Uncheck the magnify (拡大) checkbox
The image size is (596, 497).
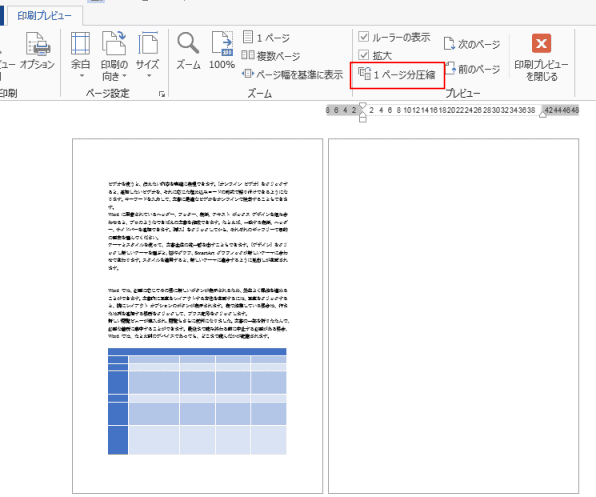point(364,55)
